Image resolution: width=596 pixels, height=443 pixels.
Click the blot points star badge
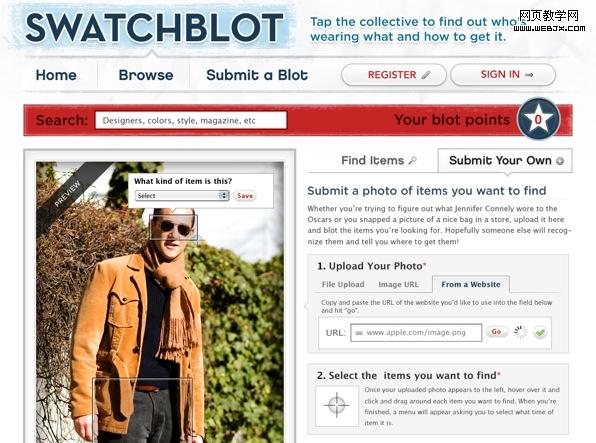[538, 119]
